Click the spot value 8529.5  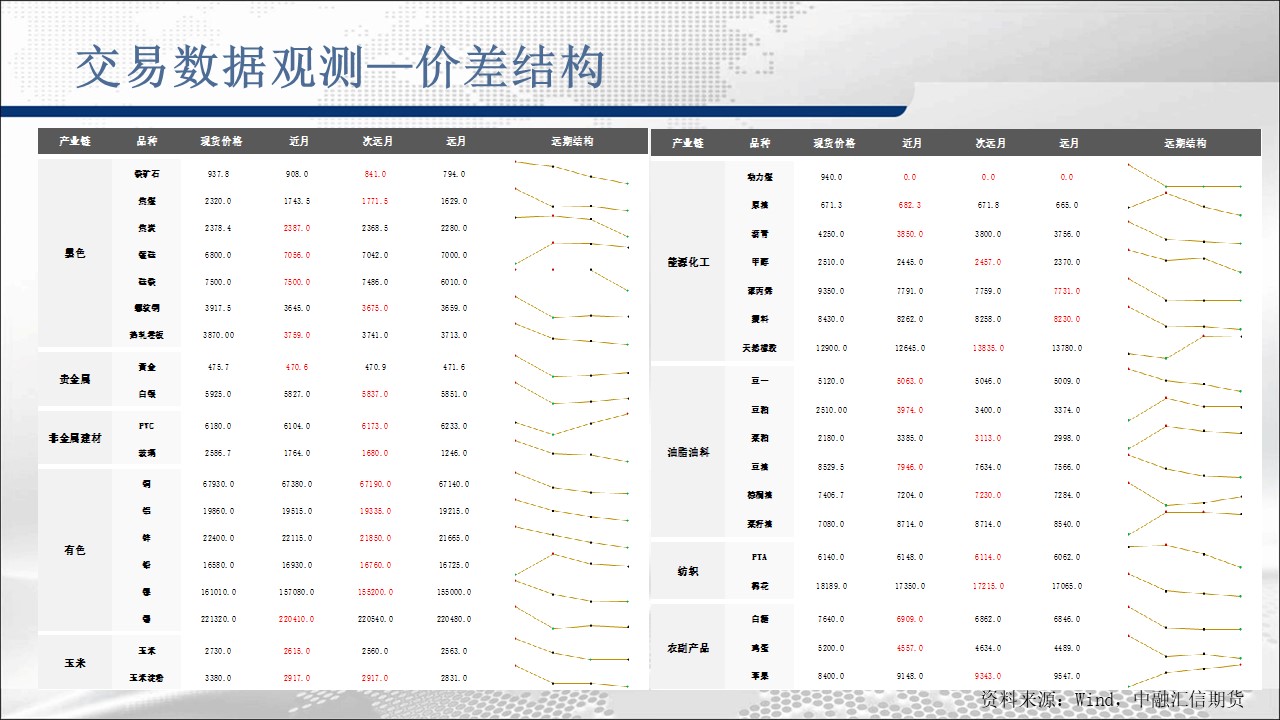832,467
